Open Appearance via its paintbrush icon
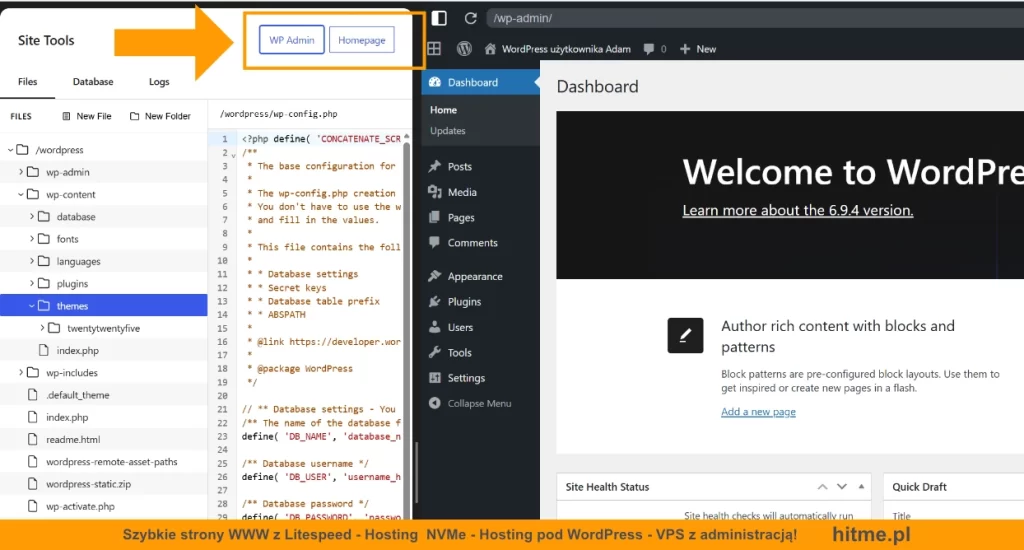The height and width of the screenshot is (550, 1024). pos(434,276)
